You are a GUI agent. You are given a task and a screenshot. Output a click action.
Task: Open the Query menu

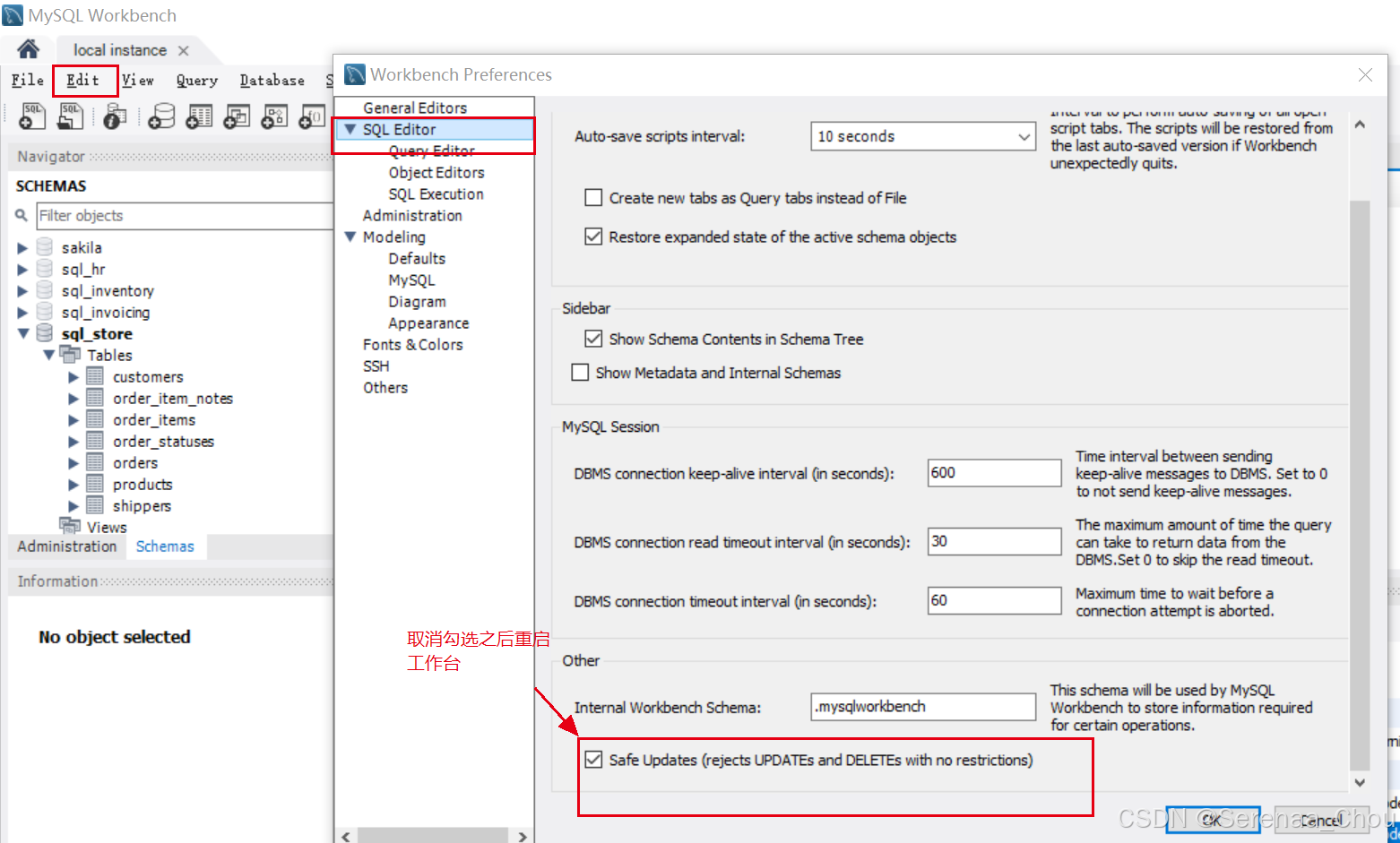[196, 80]
